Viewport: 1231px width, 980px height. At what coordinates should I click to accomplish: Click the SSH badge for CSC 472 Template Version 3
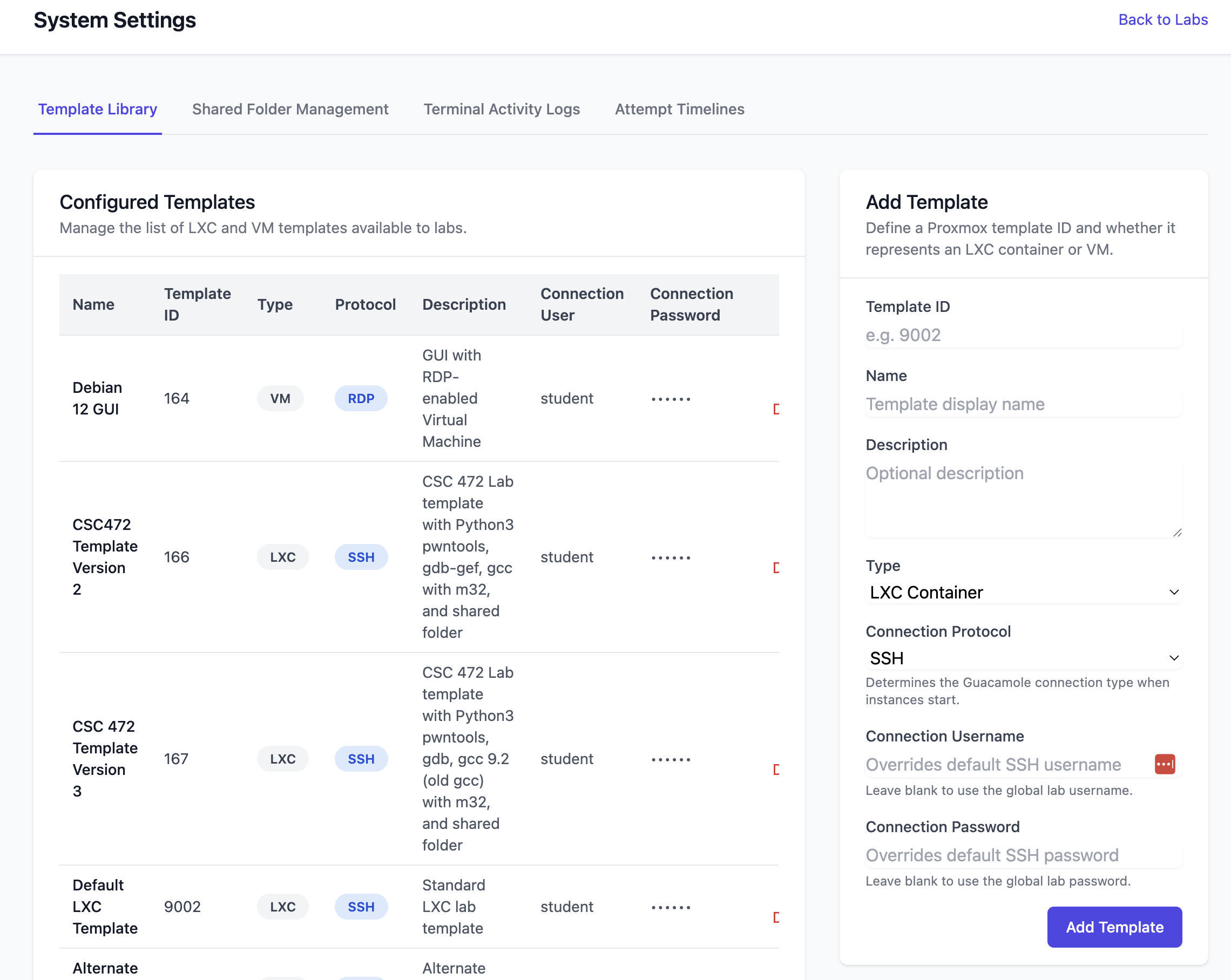pos(361,759)
